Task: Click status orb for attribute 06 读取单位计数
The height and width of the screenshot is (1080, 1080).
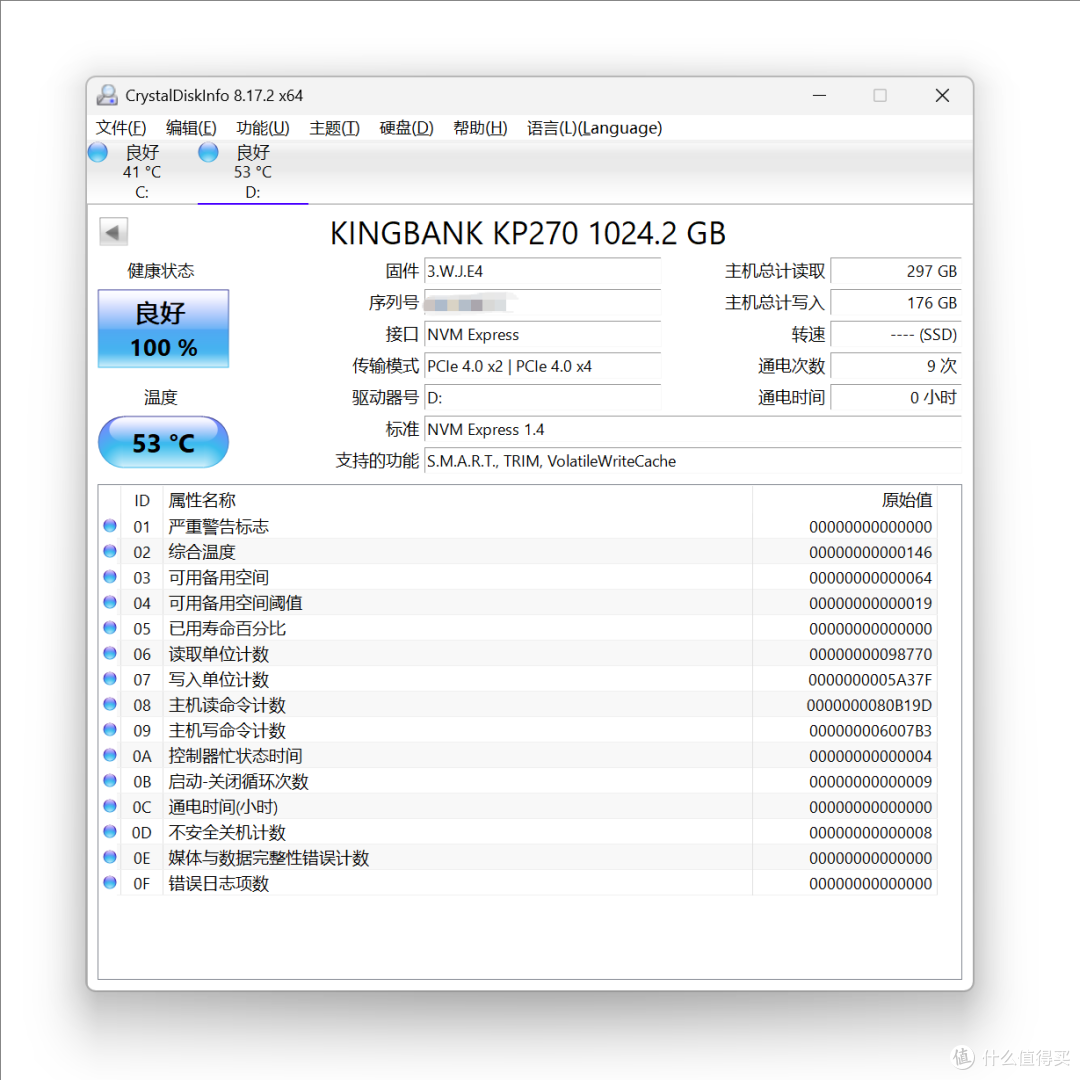Action: pos(110,654)
